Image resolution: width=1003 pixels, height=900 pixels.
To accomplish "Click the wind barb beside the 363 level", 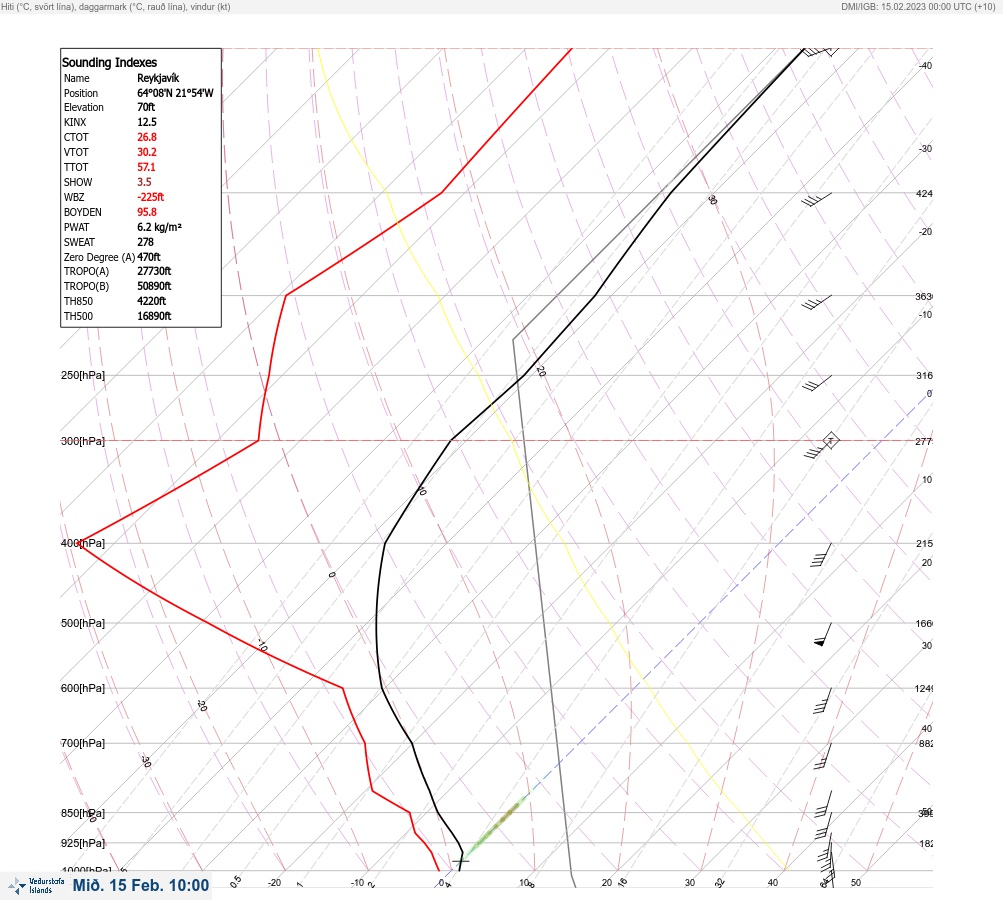I will (816, 303).
